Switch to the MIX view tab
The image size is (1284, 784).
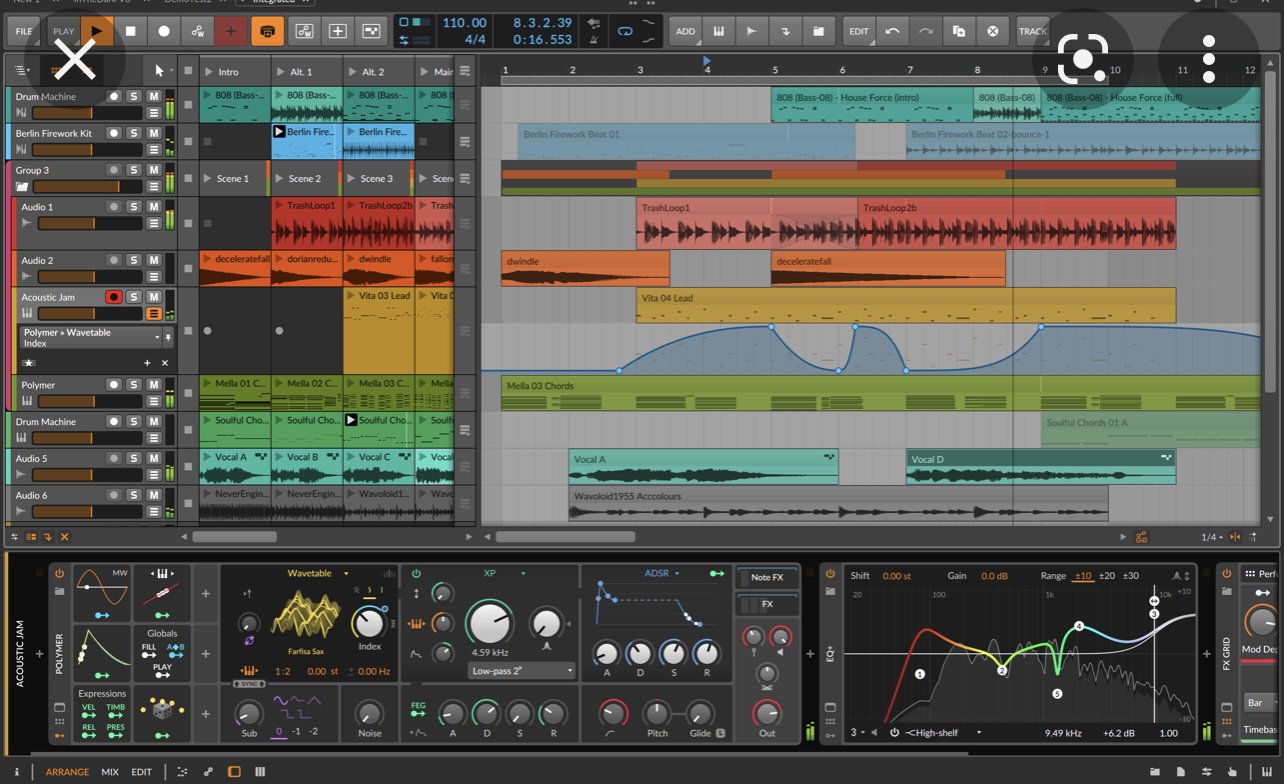(x=110, y=772)
